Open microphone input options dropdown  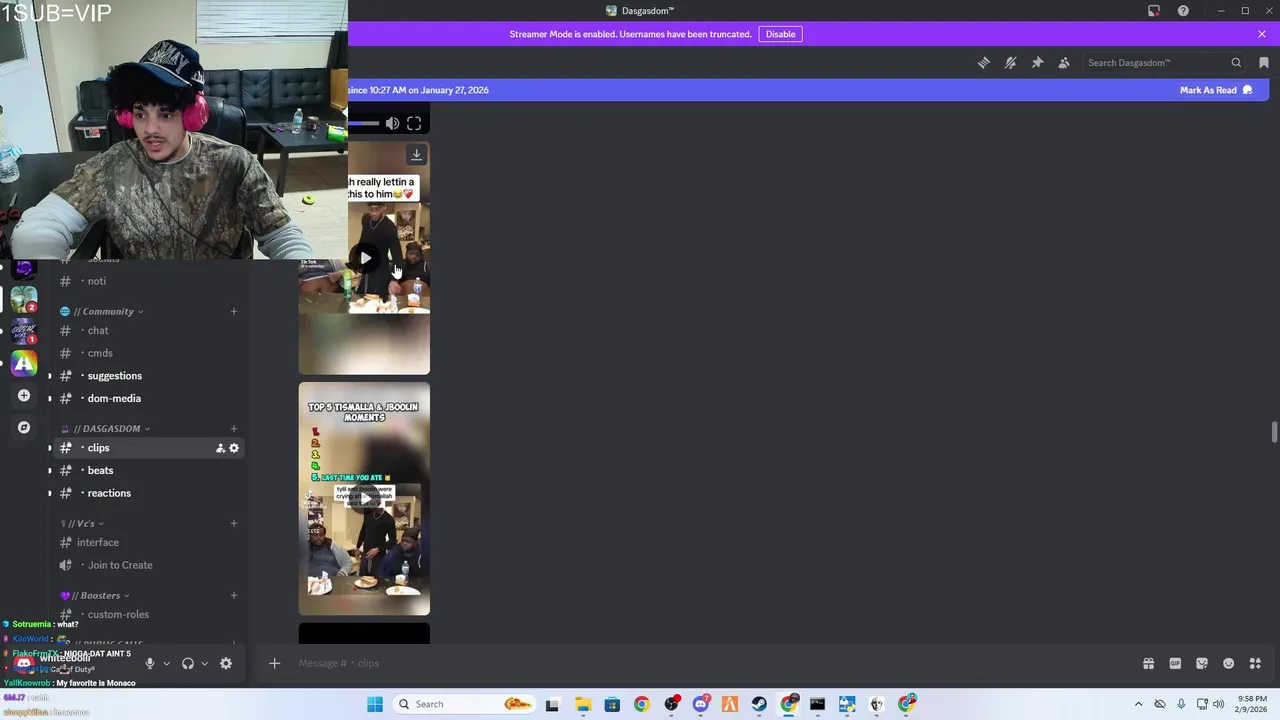pos(166,663)
